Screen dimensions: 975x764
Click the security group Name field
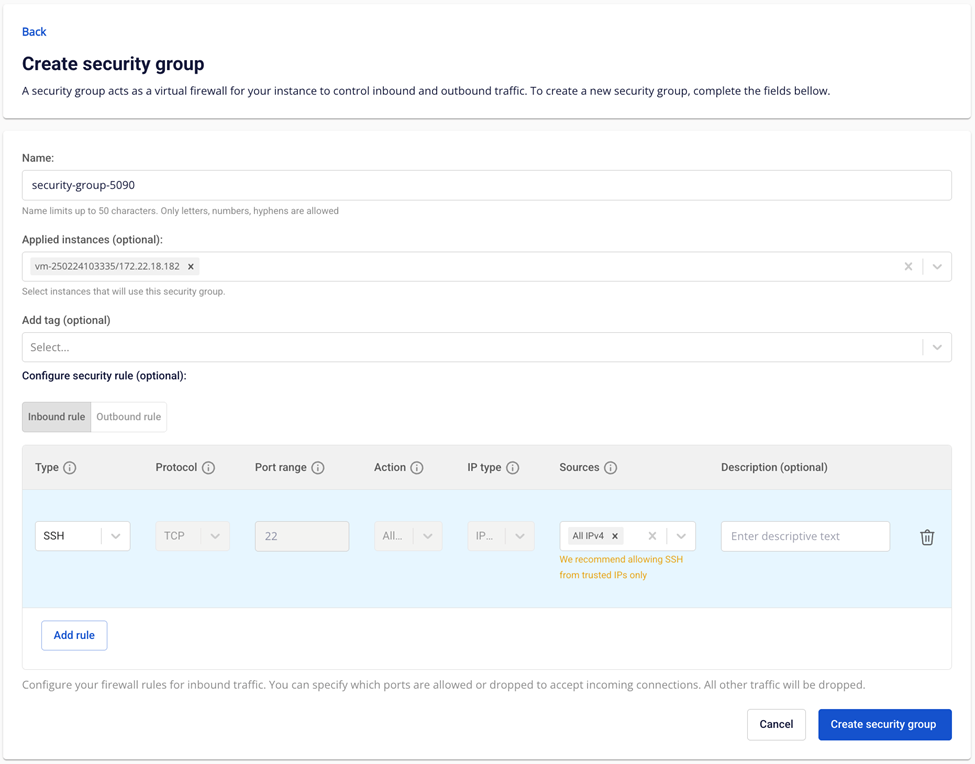click(486, 185)
